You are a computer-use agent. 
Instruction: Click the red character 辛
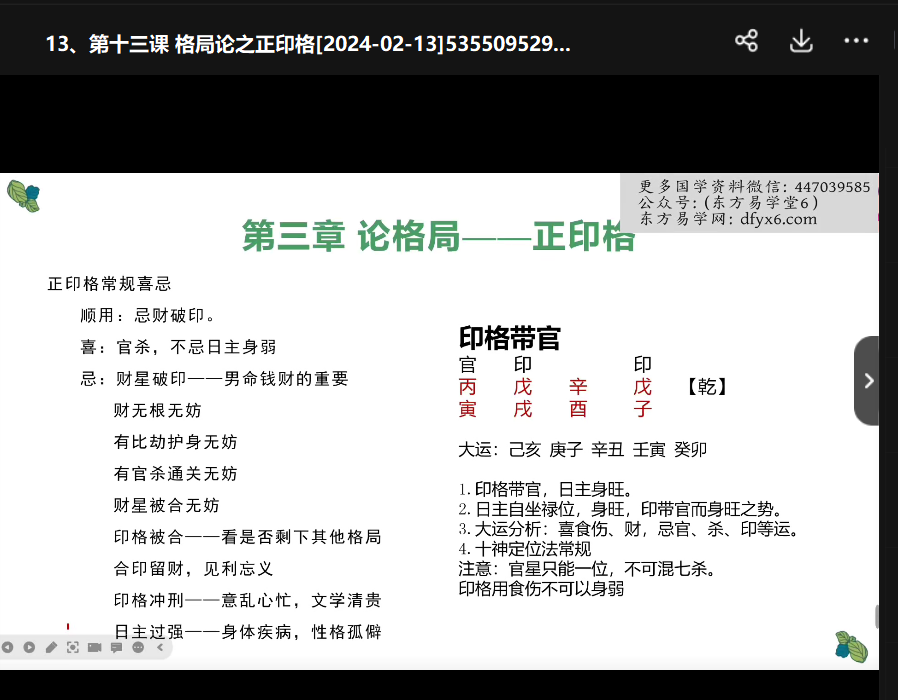578,387
